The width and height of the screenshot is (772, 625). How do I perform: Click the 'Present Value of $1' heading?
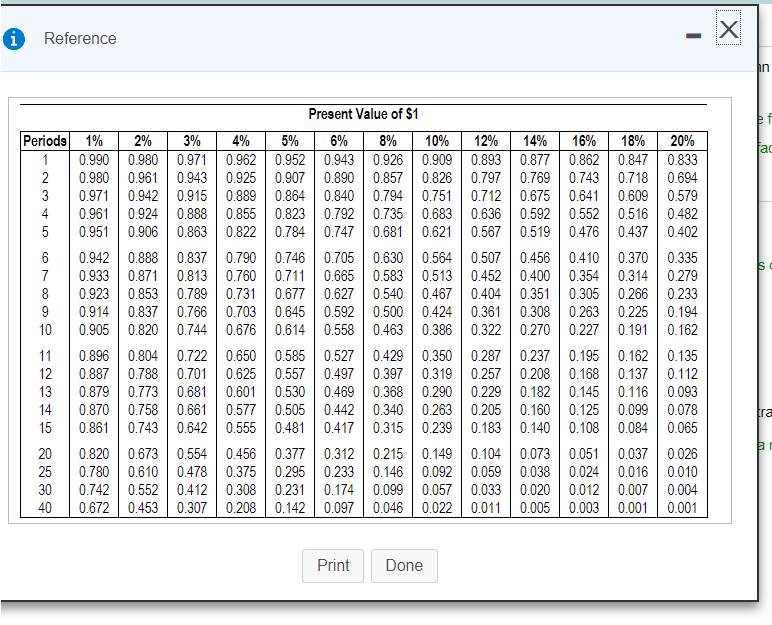click(x=363, y=114)
